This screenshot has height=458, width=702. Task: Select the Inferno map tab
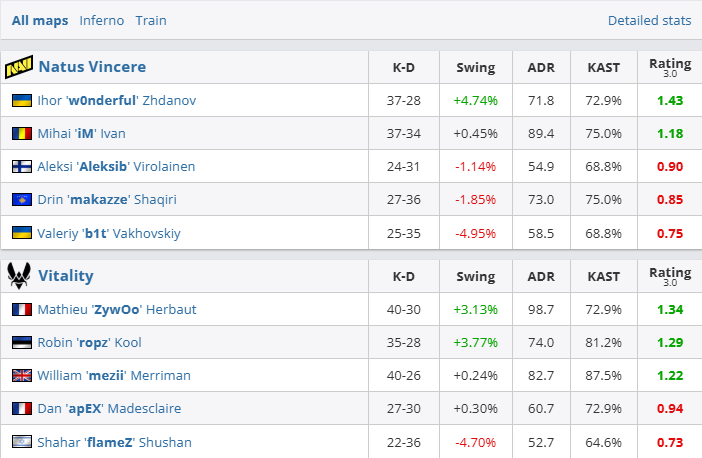point(102,20)
